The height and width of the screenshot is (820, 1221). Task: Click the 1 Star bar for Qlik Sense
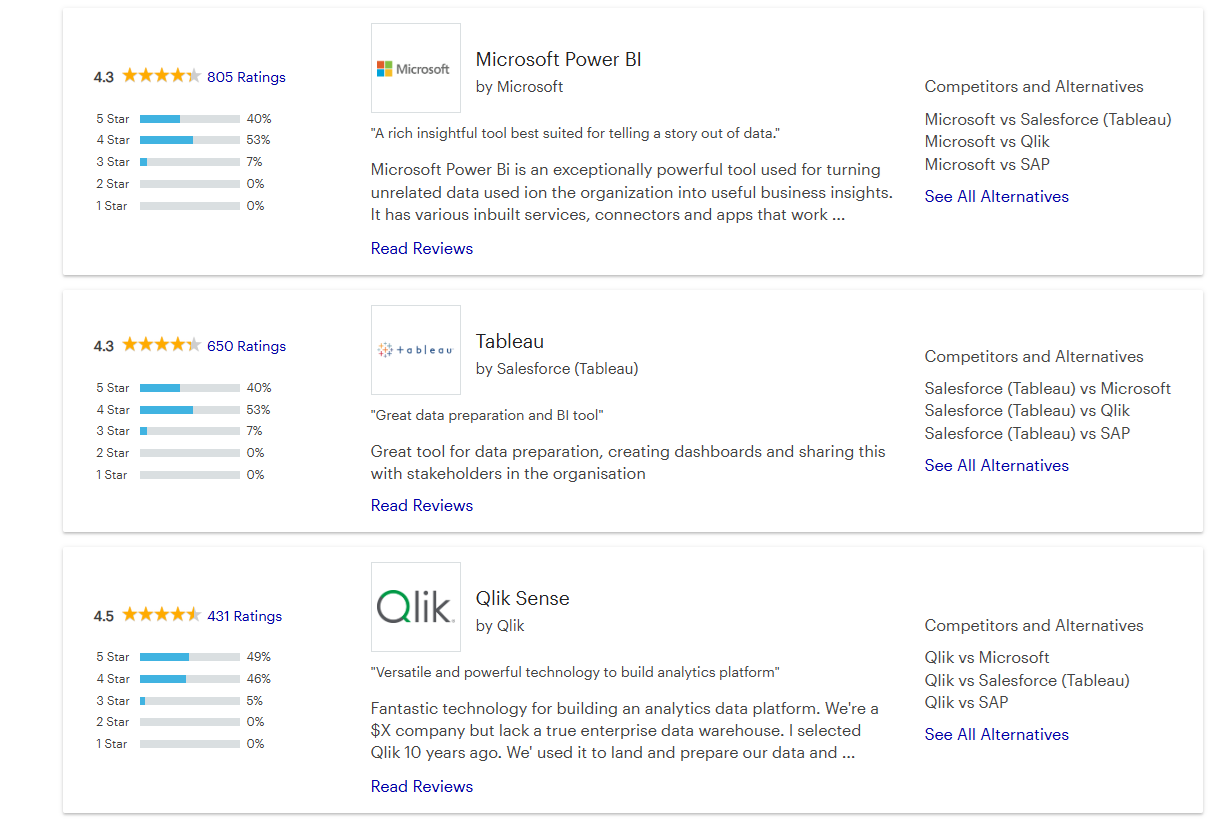[x=190, y=744]
